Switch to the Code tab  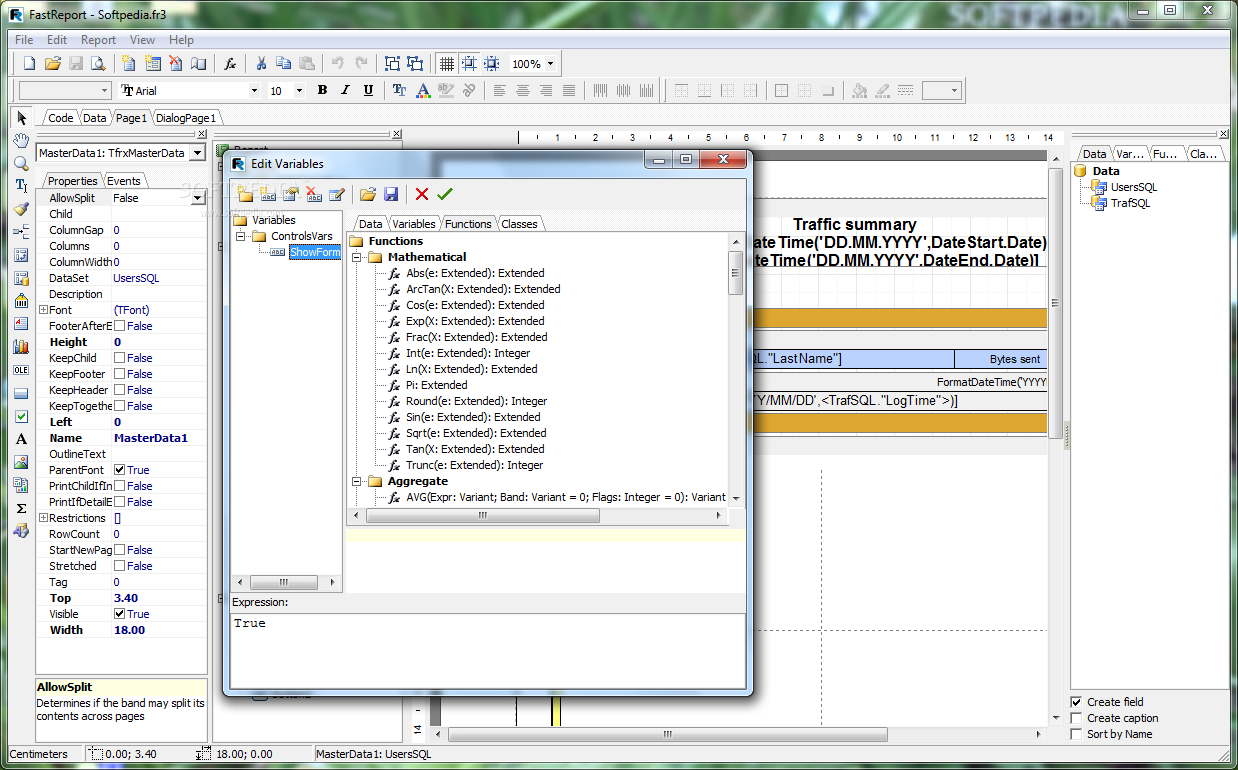tap(60, 117)
